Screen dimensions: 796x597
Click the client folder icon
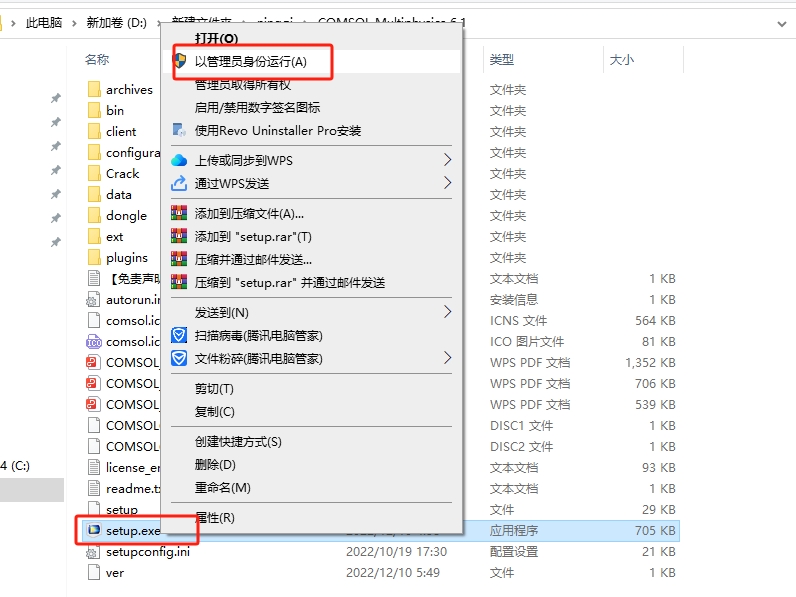pos(94,131)
